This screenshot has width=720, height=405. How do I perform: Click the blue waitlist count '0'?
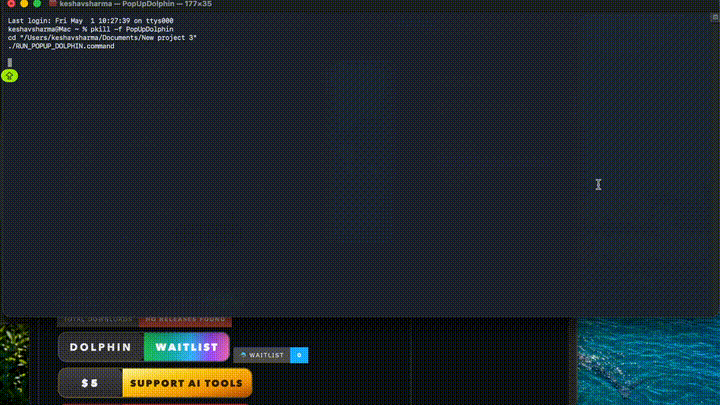pos(299,355)
